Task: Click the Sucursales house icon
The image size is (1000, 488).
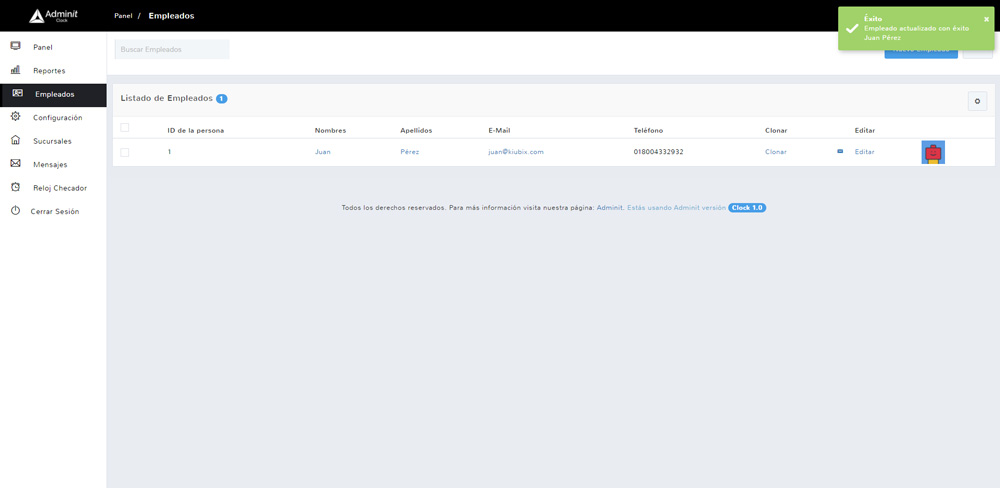Action: point(15,141)
